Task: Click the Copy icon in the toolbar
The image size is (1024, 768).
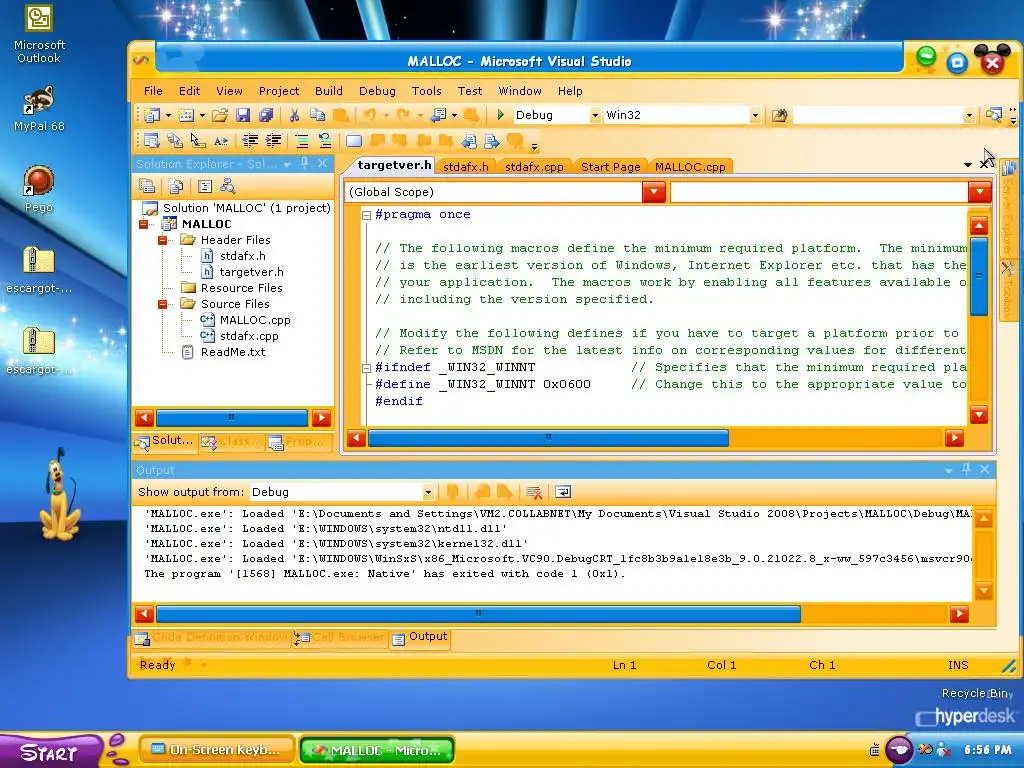Action: pos(317,116)
